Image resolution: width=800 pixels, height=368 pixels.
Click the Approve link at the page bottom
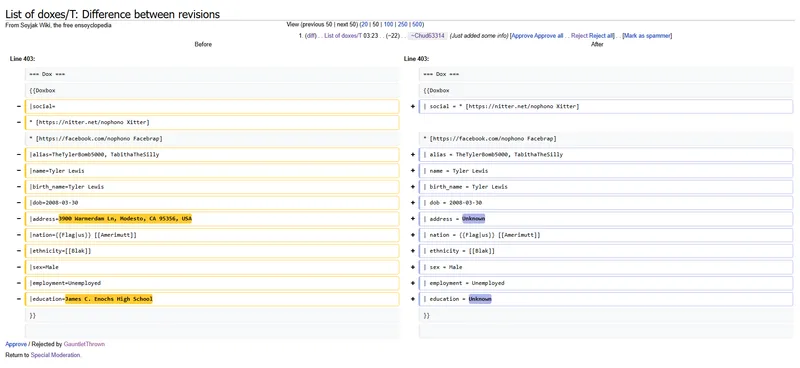click(x=16, y=344)
